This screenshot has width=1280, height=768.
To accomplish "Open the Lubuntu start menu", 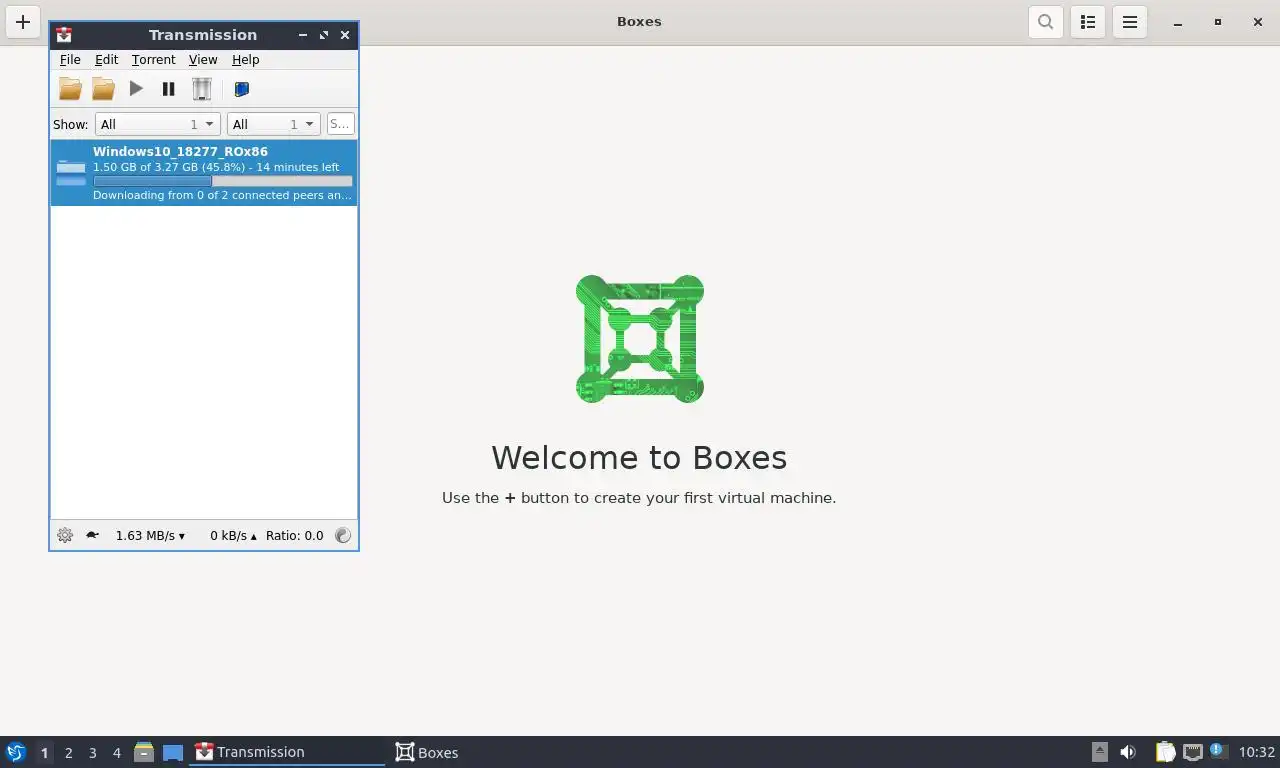I will (x=16, y=752).
